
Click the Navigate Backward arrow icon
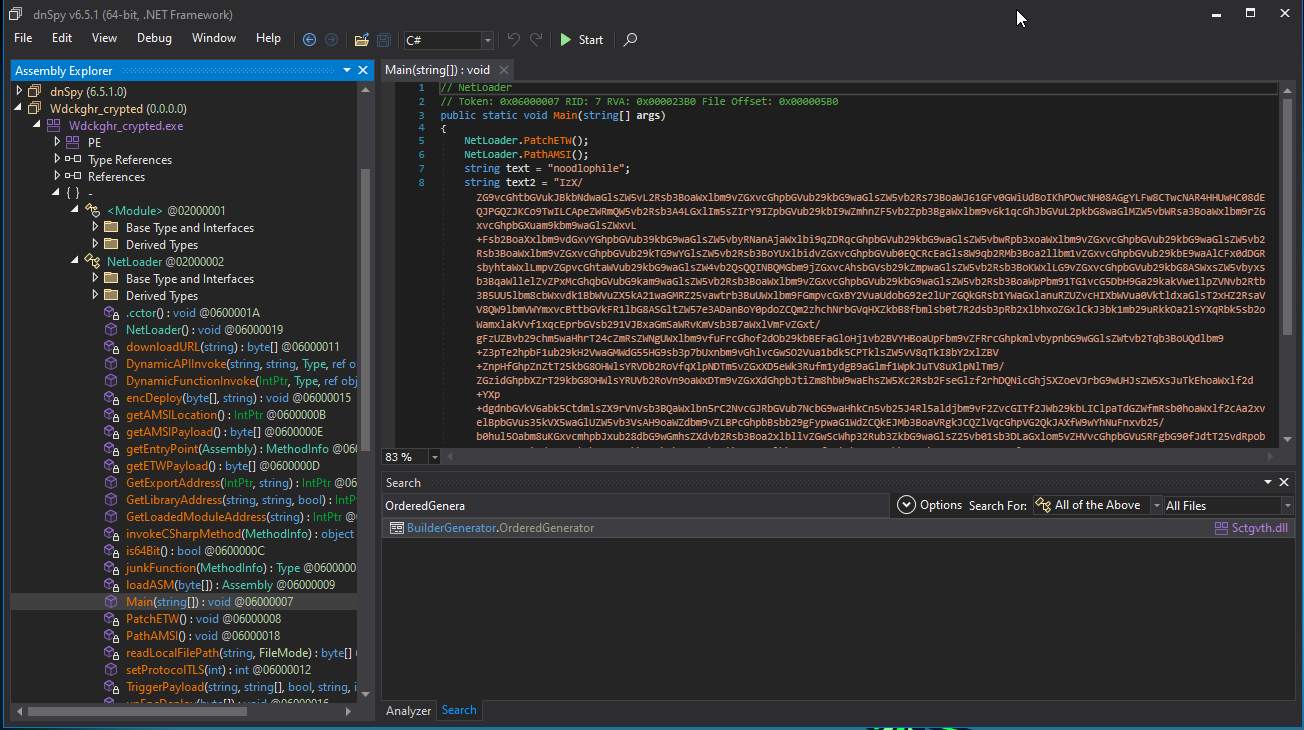tap(309, 40)
